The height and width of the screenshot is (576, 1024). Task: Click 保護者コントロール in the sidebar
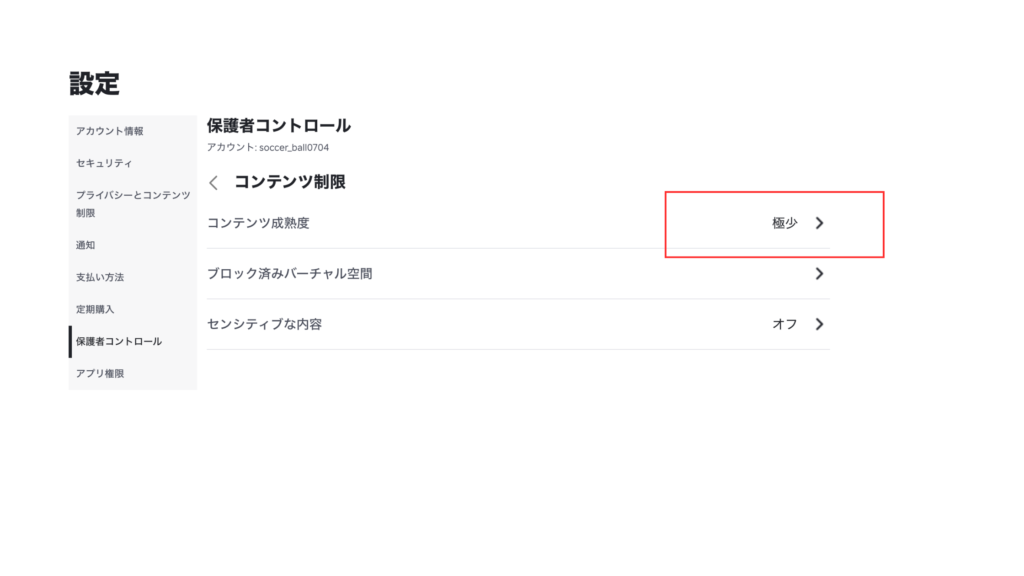click(x=119, y=341)
